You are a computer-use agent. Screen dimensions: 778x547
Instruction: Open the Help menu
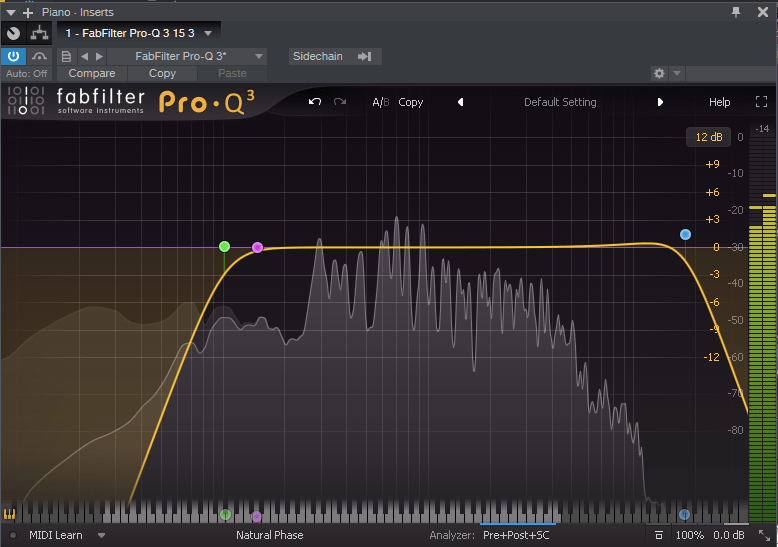point(719,102)
